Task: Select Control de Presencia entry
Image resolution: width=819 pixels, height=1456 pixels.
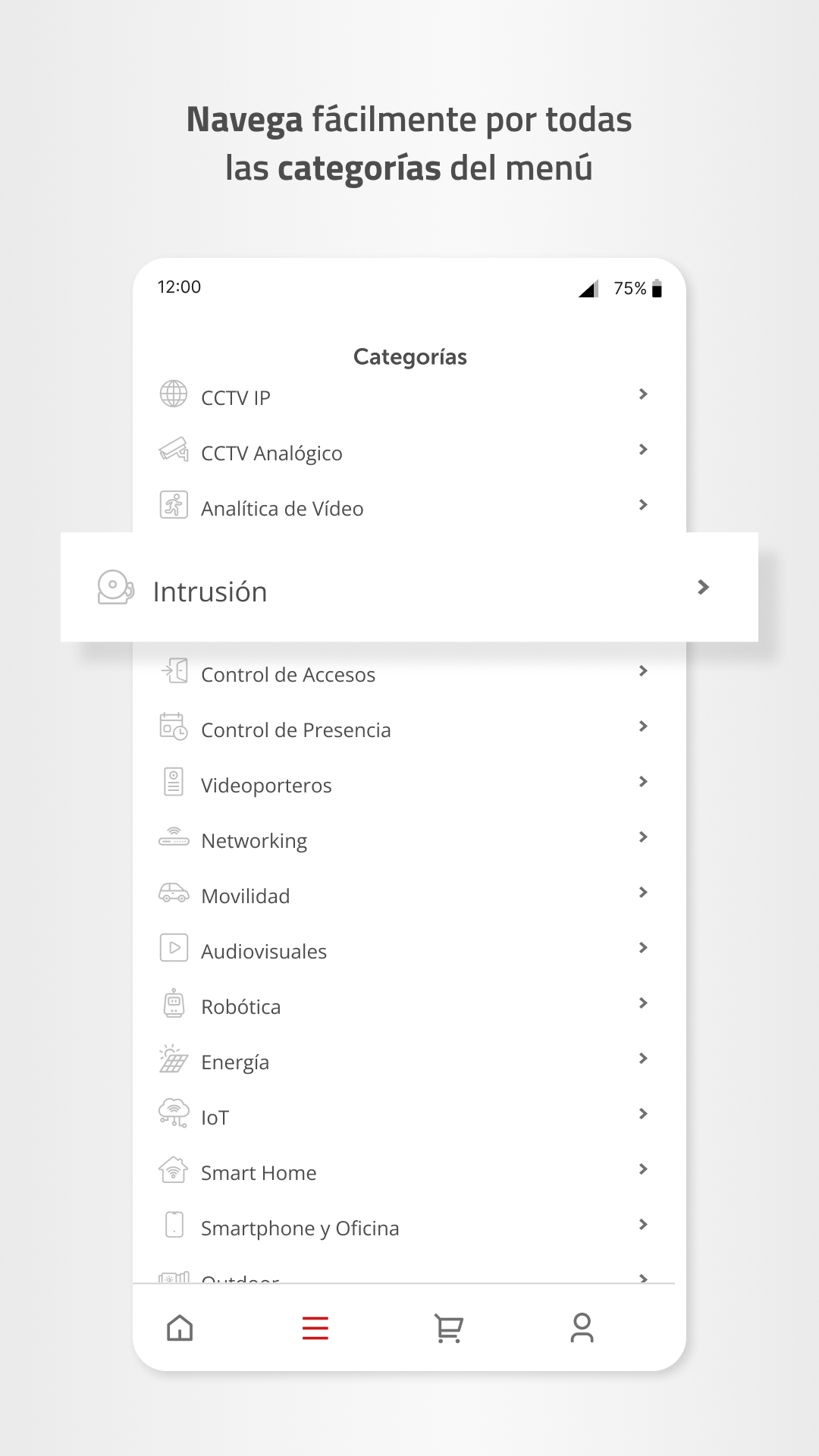Action: [296, 730]
